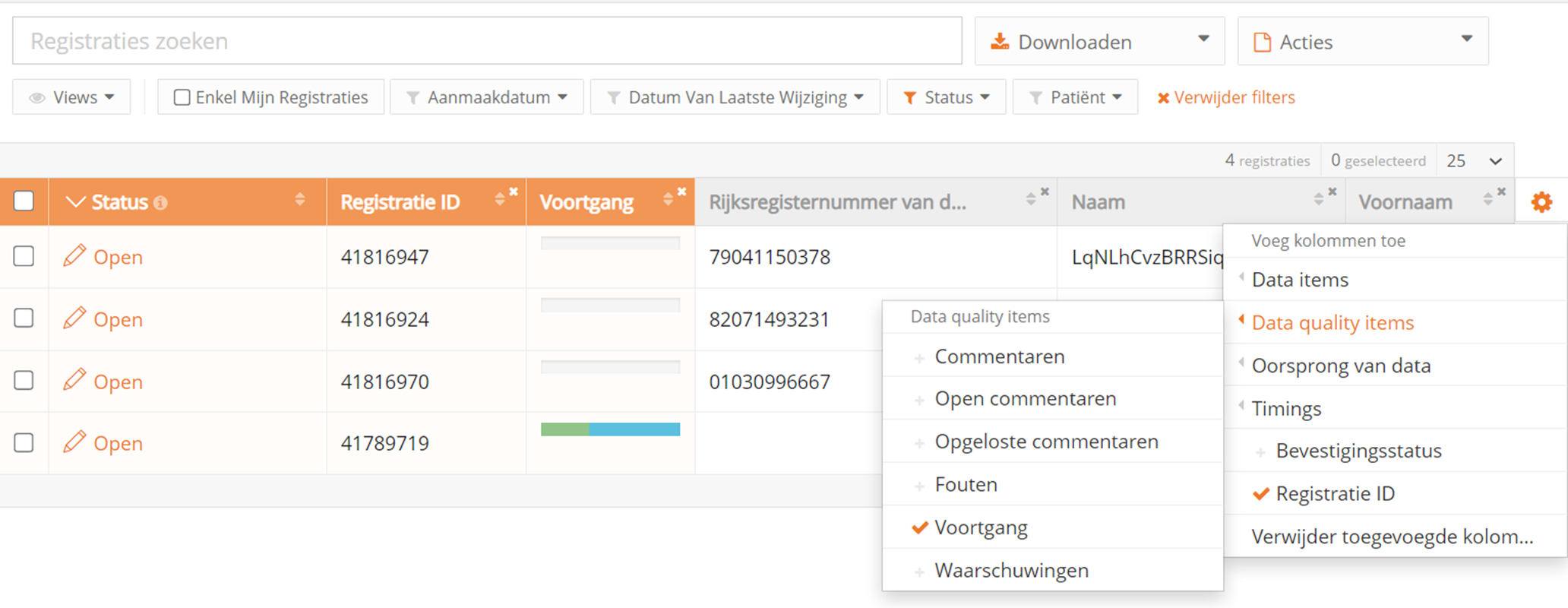
Task: Click the Verwijder filters link
Action: tap(1225, 97)
